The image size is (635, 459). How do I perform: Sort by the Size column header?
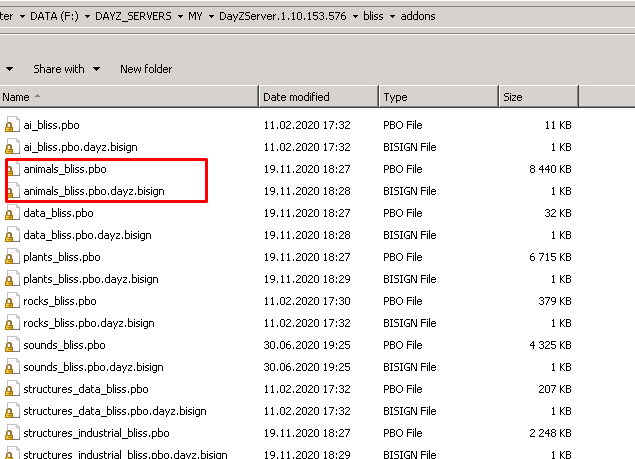539,97
